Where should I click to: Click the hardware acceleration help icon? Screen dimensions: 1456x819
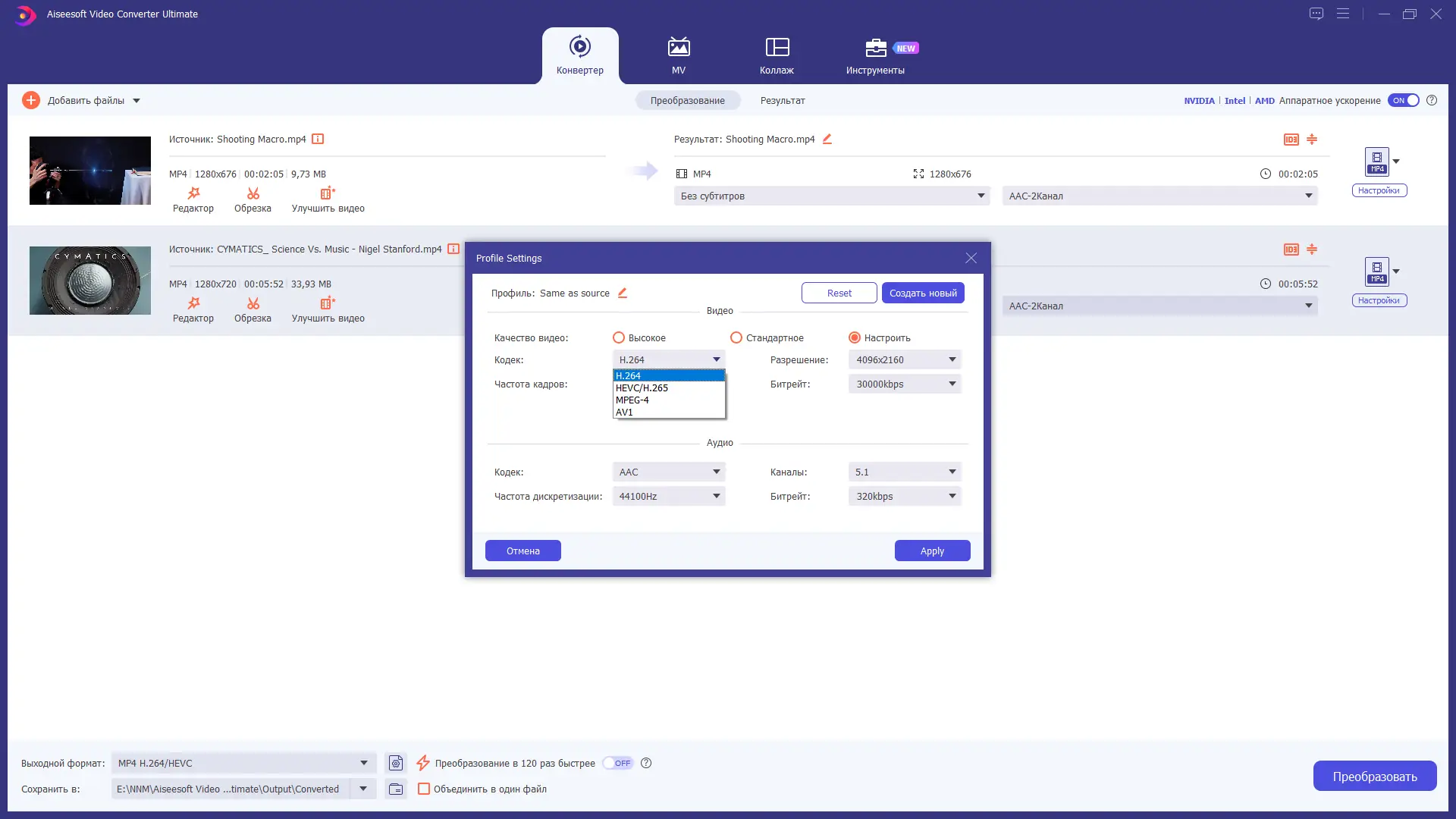pyautogui.click(x=1432, y=101)
